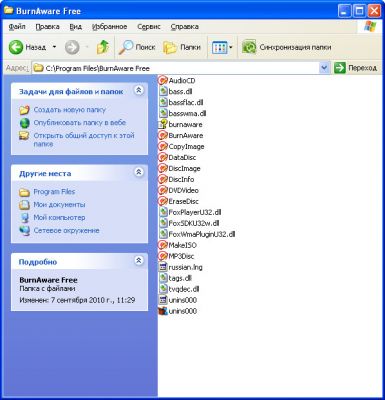Click Открыть общий доступ к этой папке

84,139
